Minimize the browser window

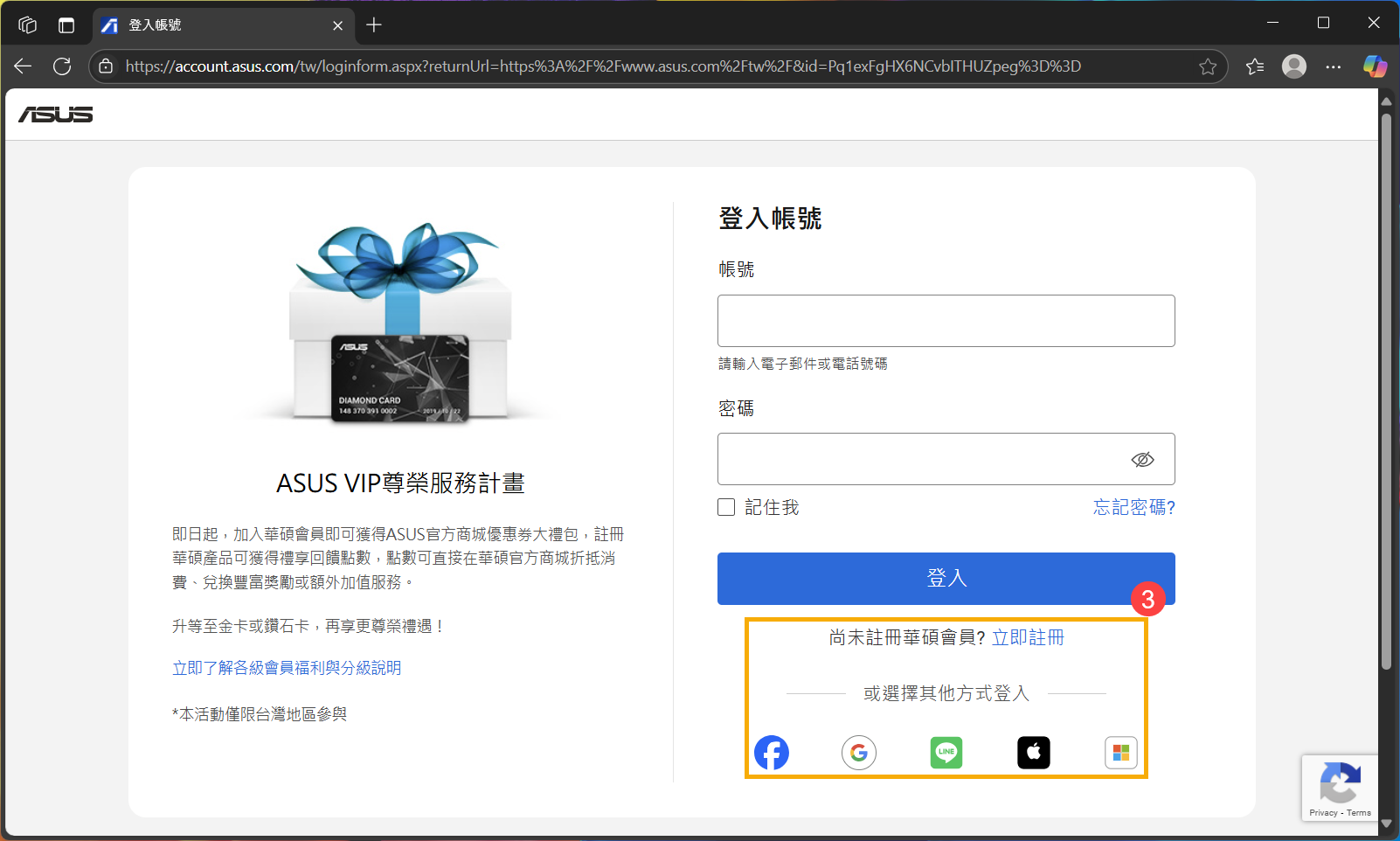click(1273, 23)
